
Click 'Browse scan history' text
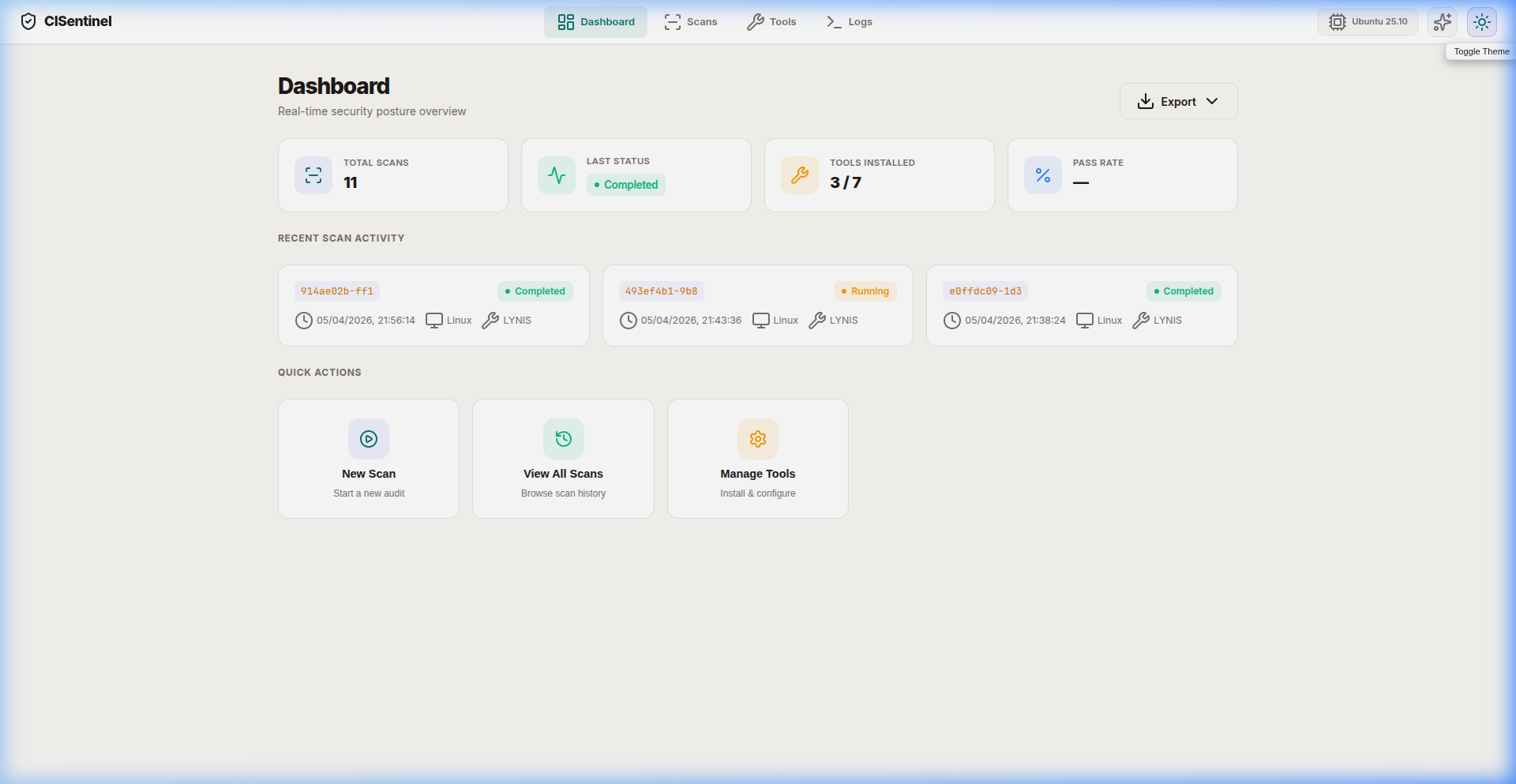tap(564, 493)
